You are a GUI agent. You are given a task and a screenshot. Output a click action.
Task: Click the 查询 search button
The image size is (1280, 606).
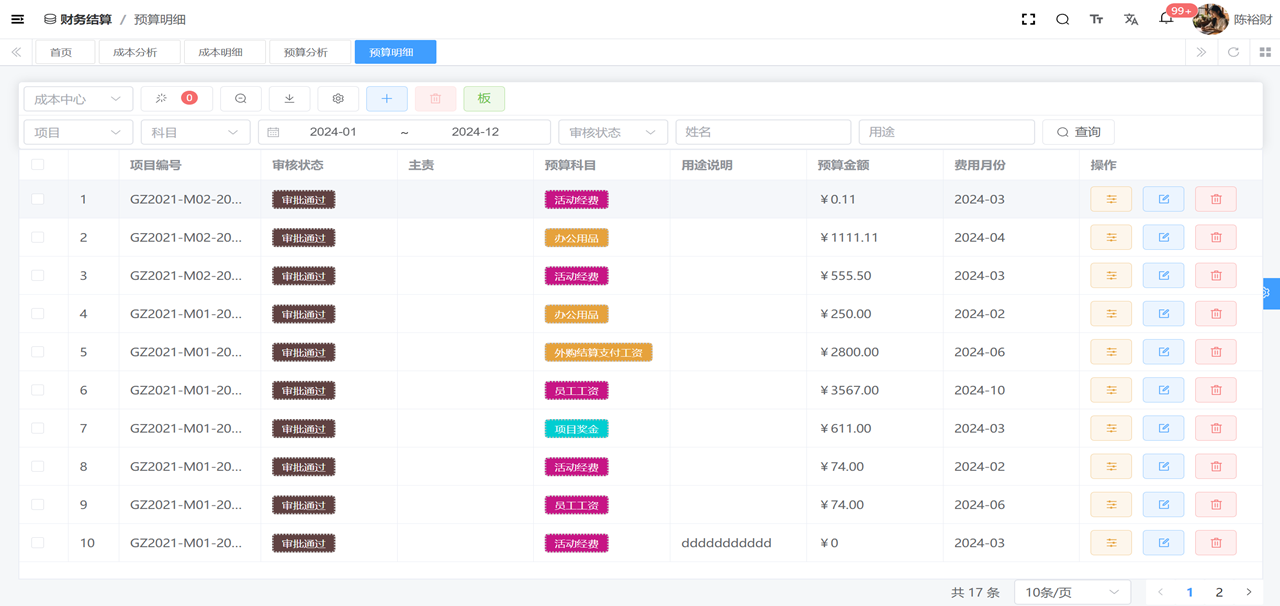click(1078, 132)
